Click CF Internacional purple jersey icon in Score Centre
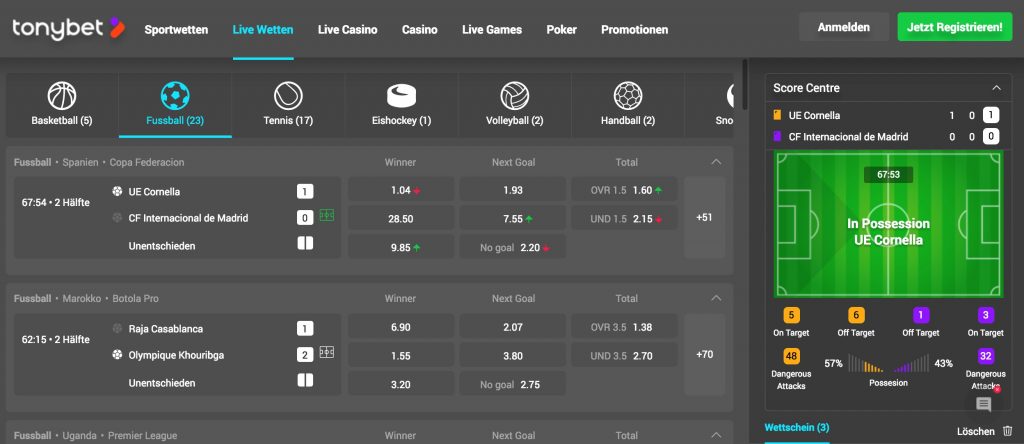This screenshot has height=444, width=1024. (x=777, y=136)
